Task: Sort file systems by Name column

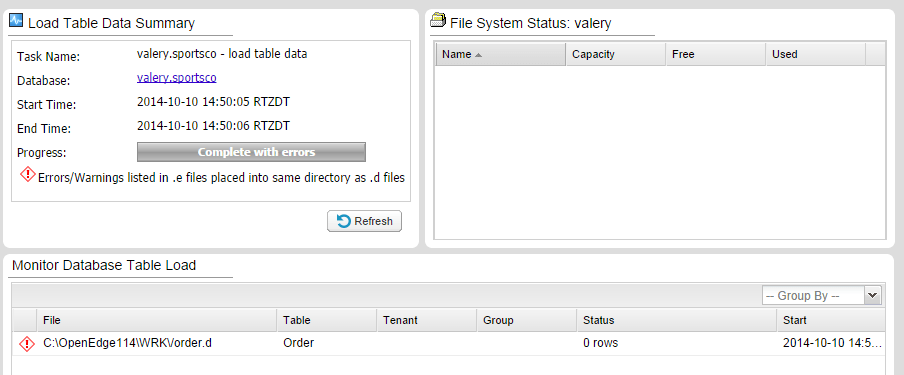Action: coord(500,54)
